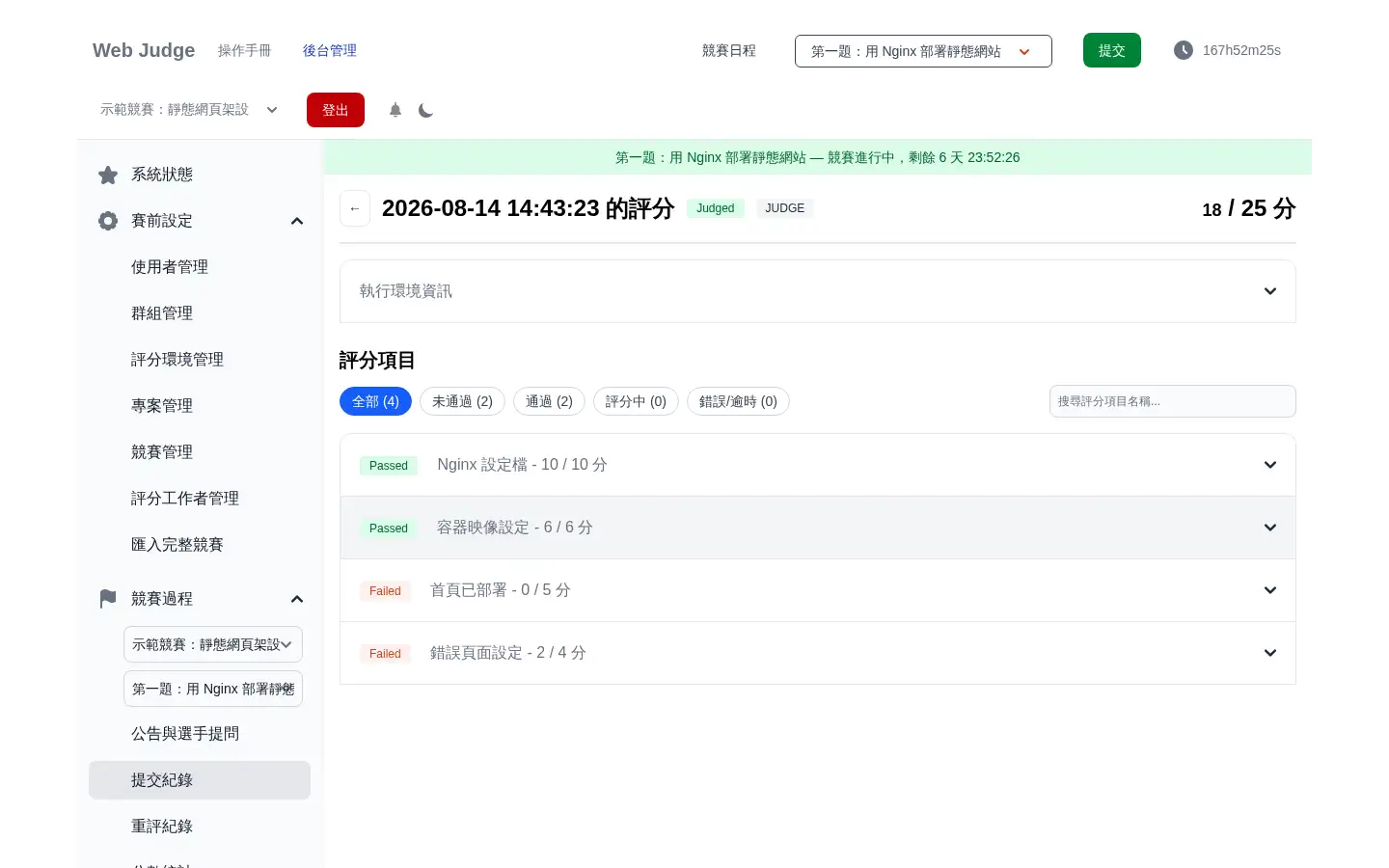Click the Judged status badge
This screenshot has width=1389, height=868.
click(x=716, y=208)
